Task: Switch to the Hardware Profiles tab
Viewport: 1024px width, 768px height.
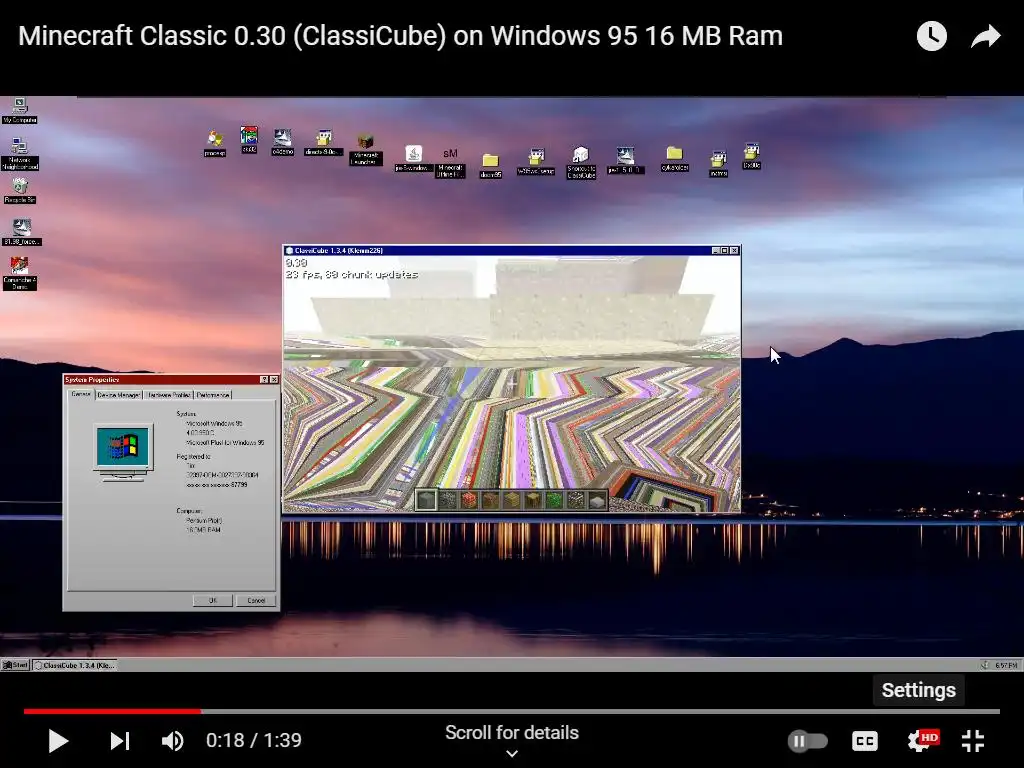Action: point(168,394)
